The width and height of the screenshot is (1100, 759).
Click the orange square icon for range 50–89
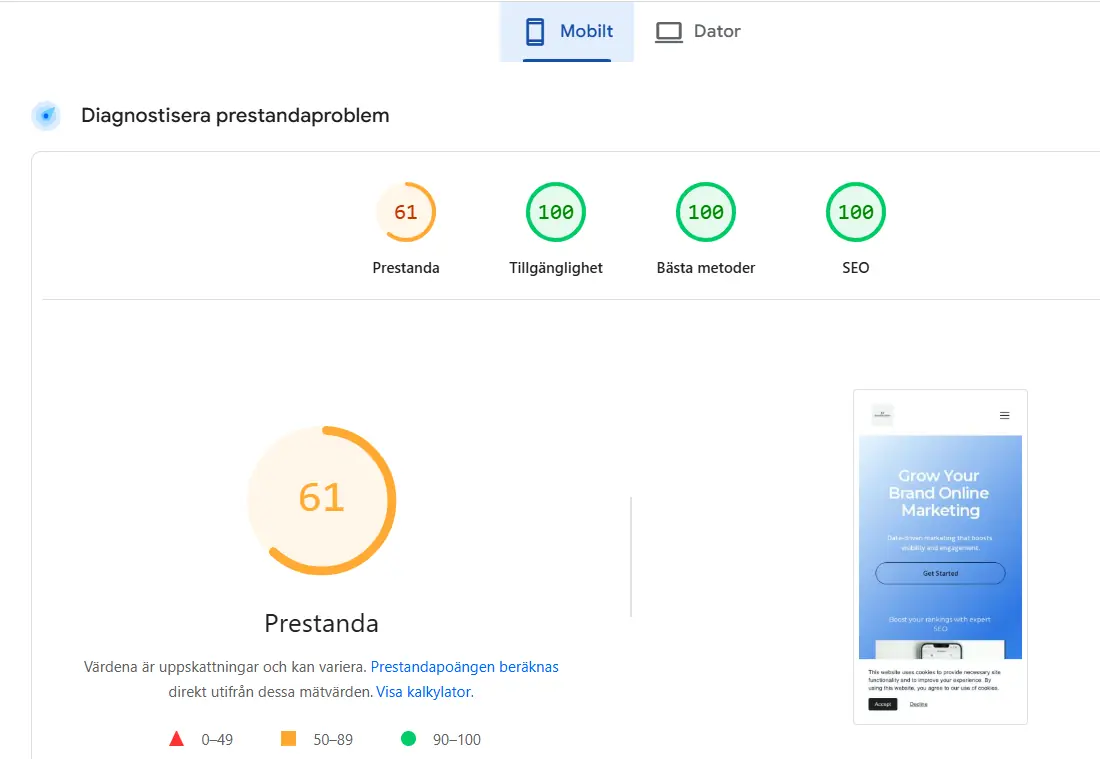coord(290,737)
